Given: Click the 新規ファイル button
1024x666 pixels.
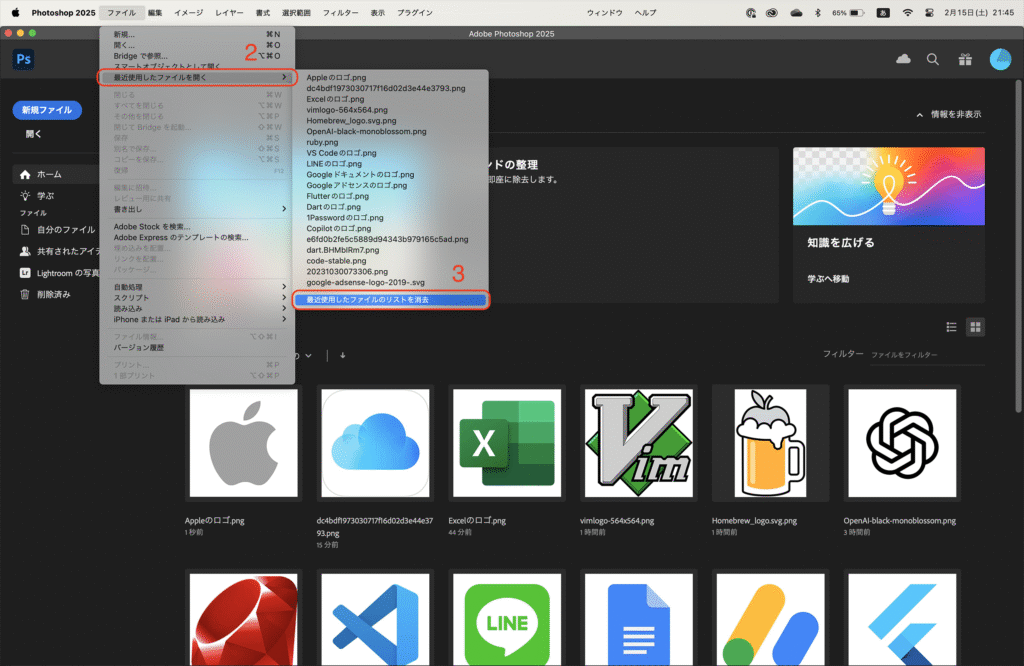Looking at the screenshot, I should [x=47, y=110].
